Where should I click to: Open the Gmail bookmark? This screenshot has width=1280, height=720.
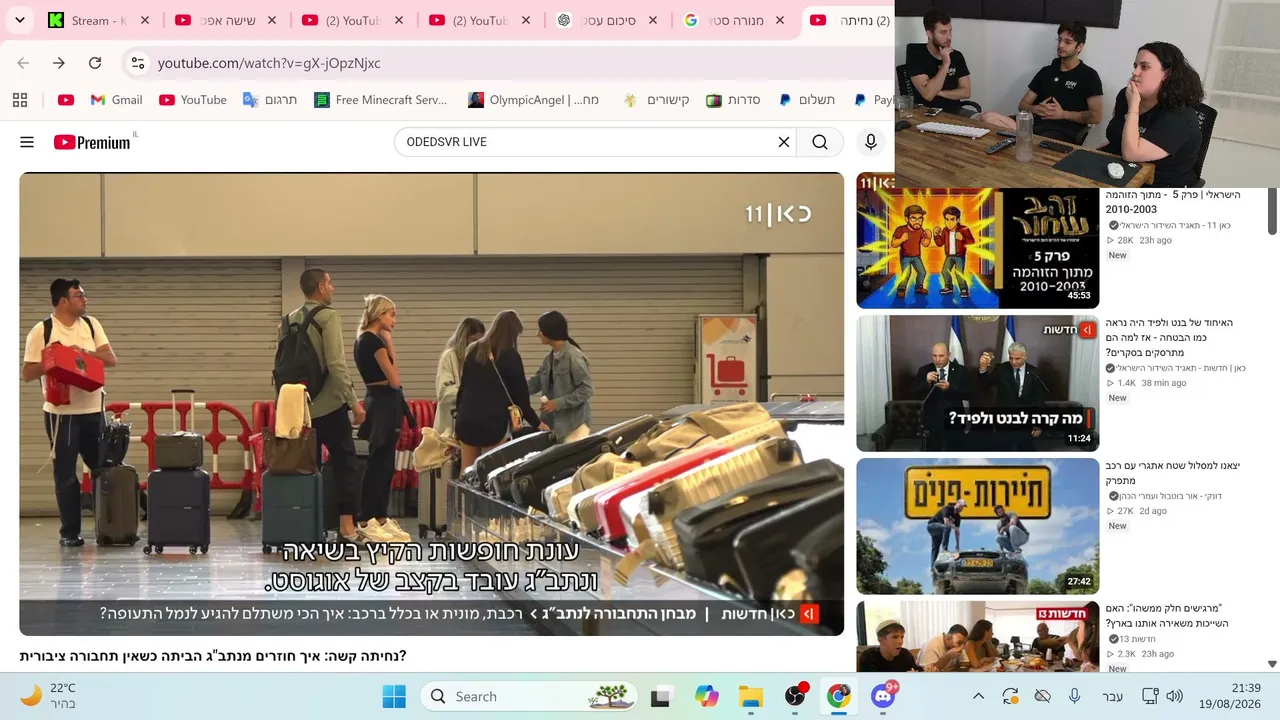click(116, 100)
